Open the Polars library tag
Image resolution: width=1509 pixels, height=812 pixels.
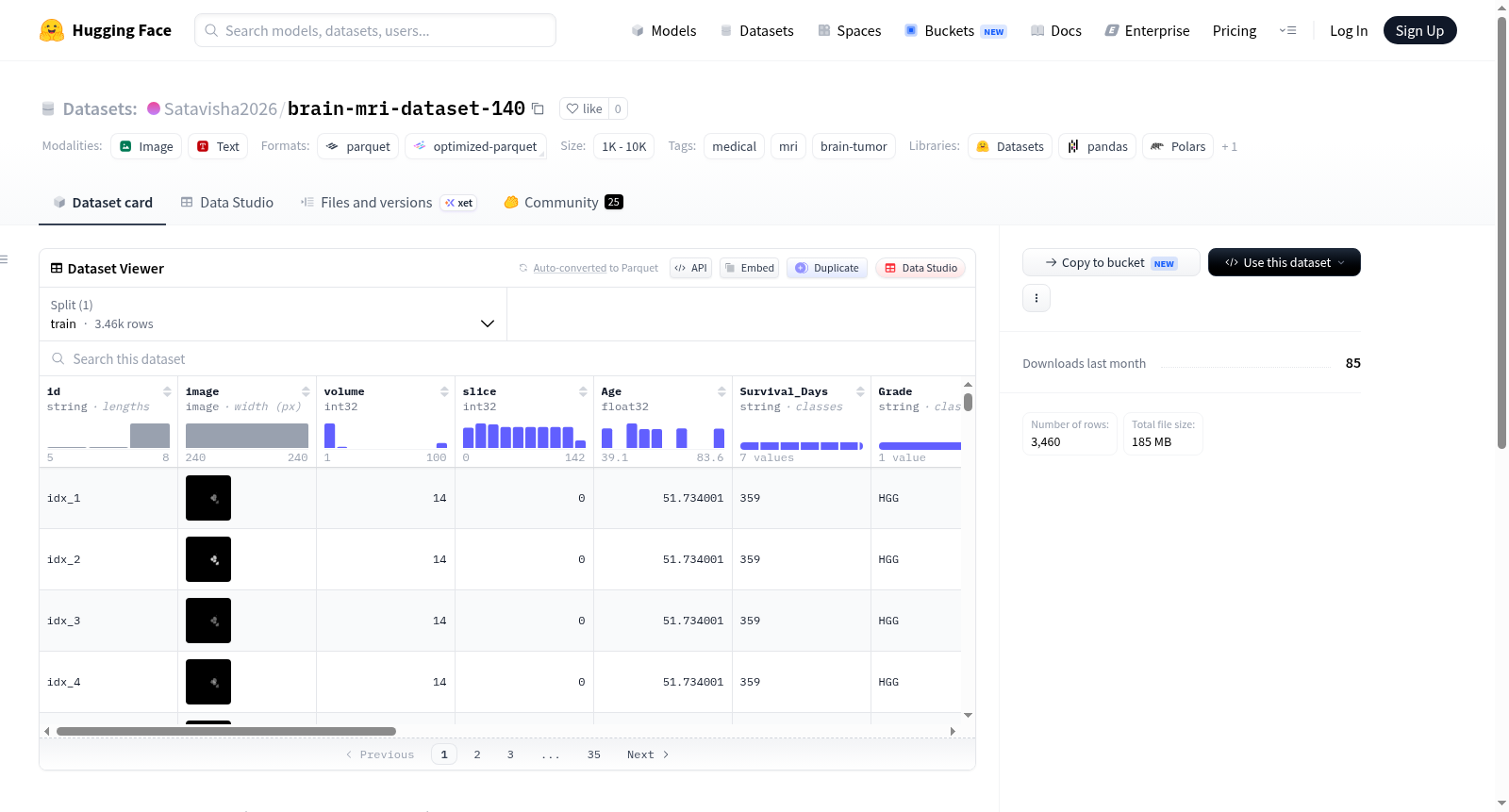pyautogui.click(x=1178, y=146)
